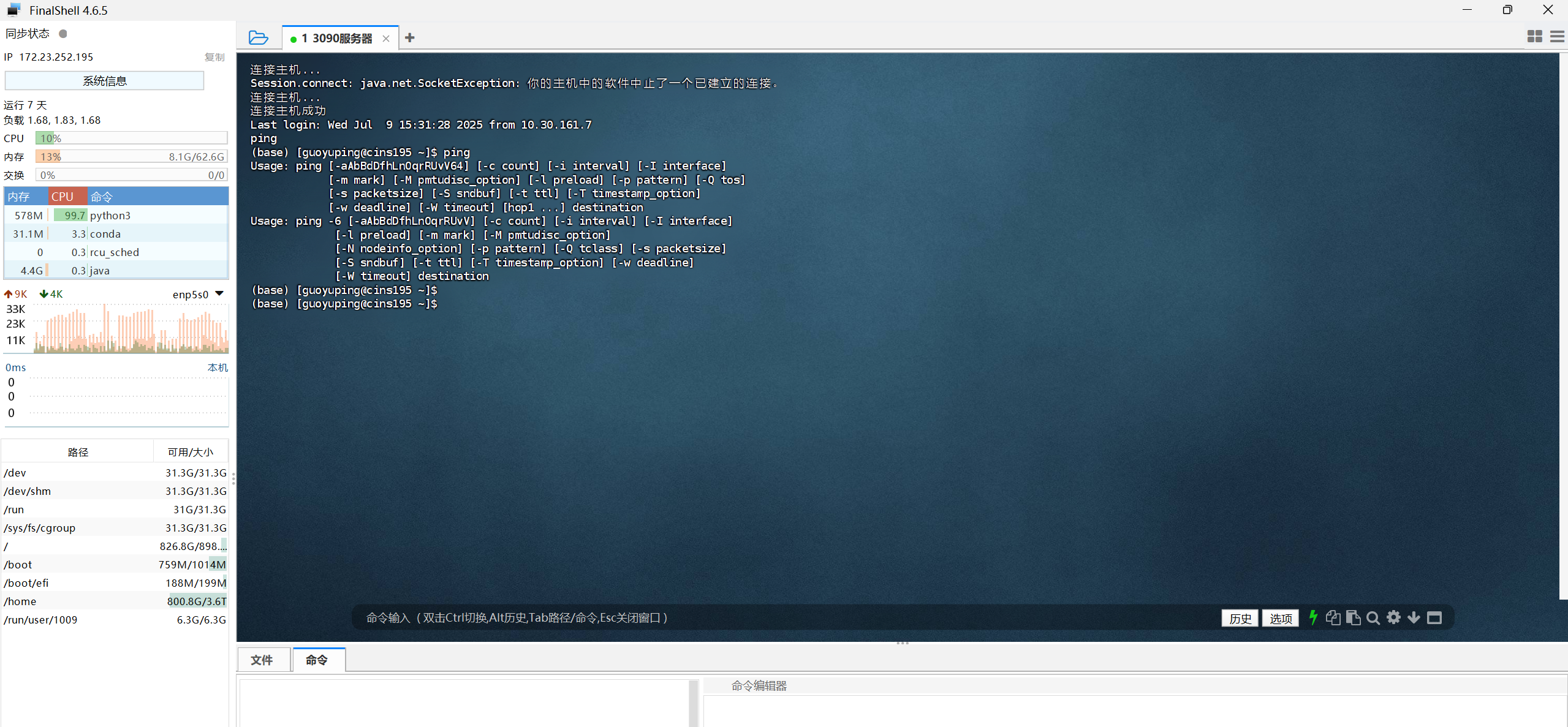The image size is (1568, 727).
Task: Click the green connection status dot on tab
Action: coord(294,39)
